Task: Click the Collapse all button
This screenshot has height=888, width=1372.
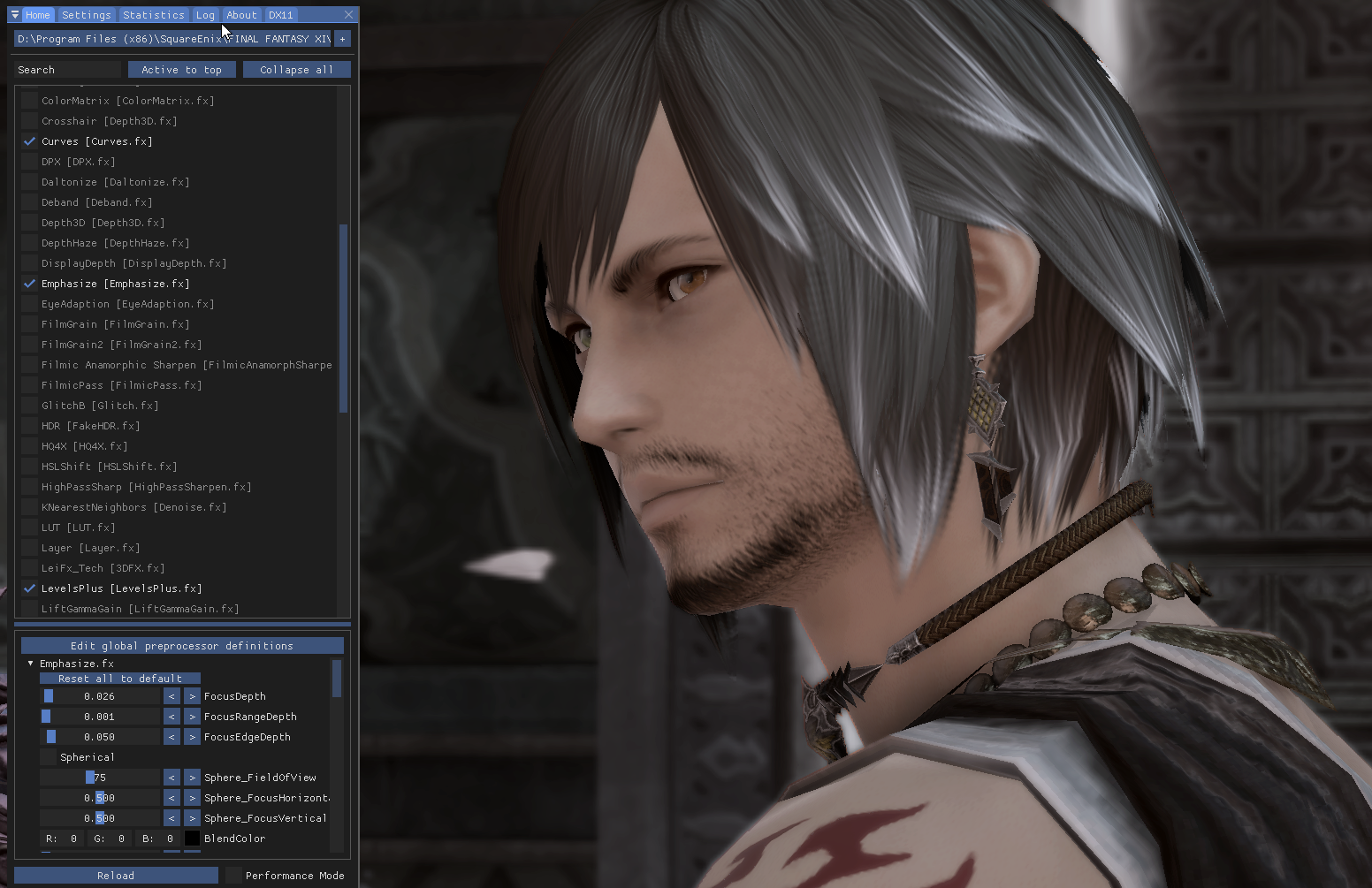Action: click(297, 70)
